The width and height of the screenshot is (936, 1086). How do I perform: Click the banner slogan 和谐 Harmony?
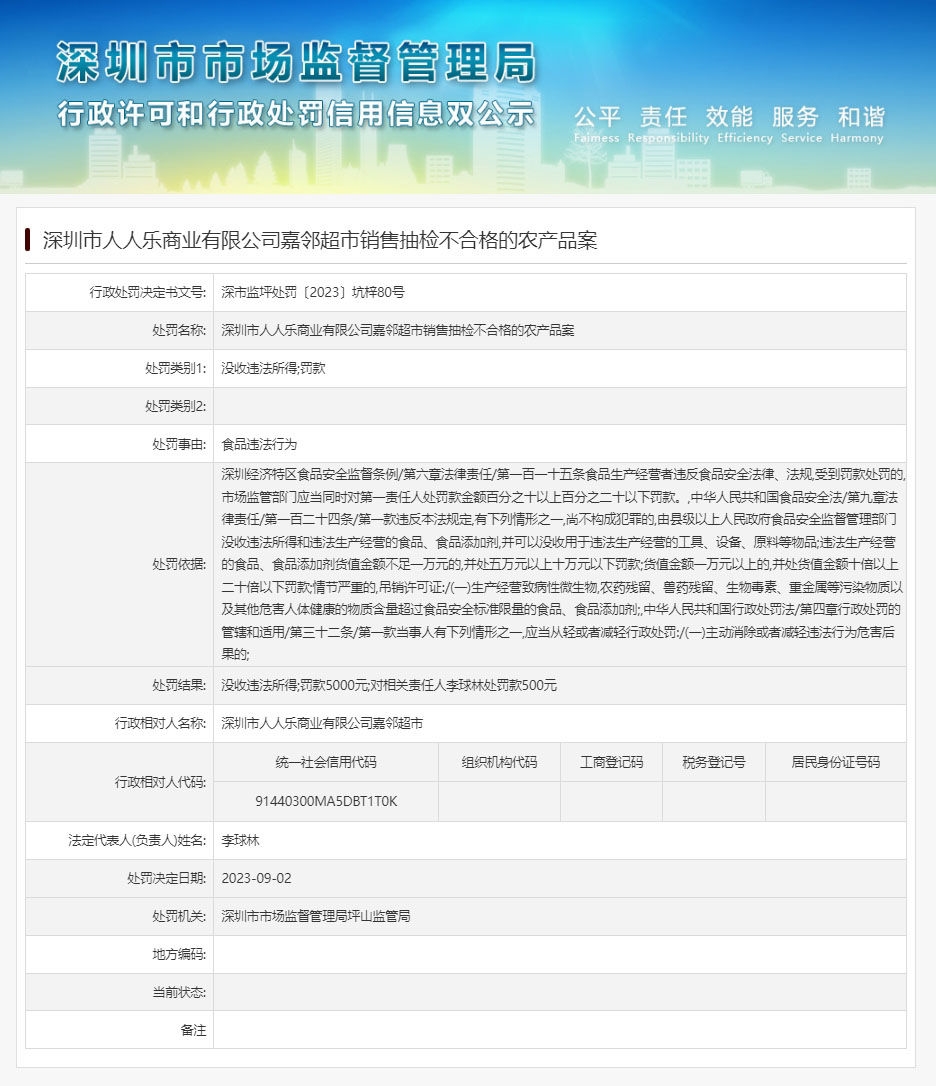(x=857, y=124)
